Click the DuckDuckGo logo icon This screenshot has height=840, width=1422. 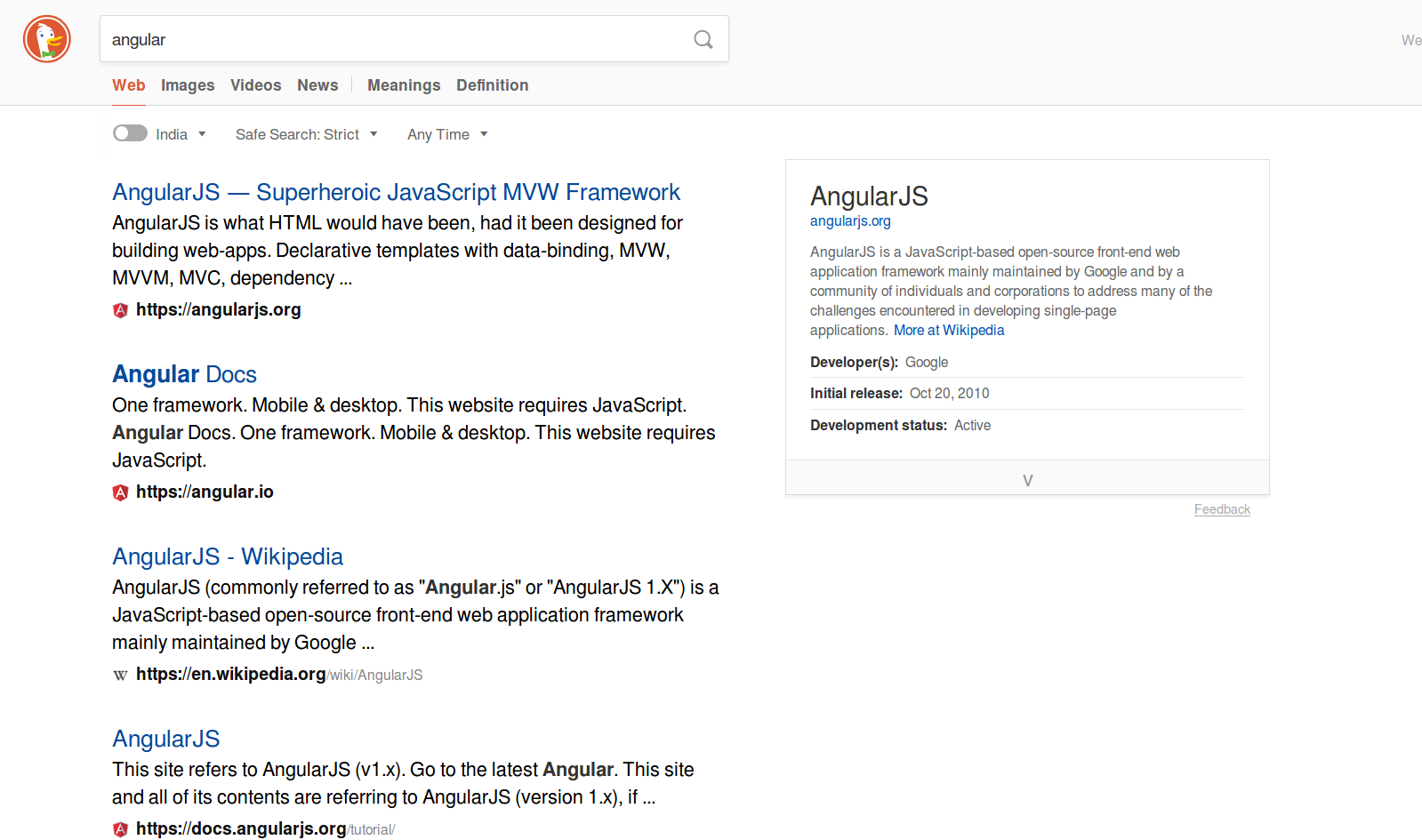coord(47,39)
